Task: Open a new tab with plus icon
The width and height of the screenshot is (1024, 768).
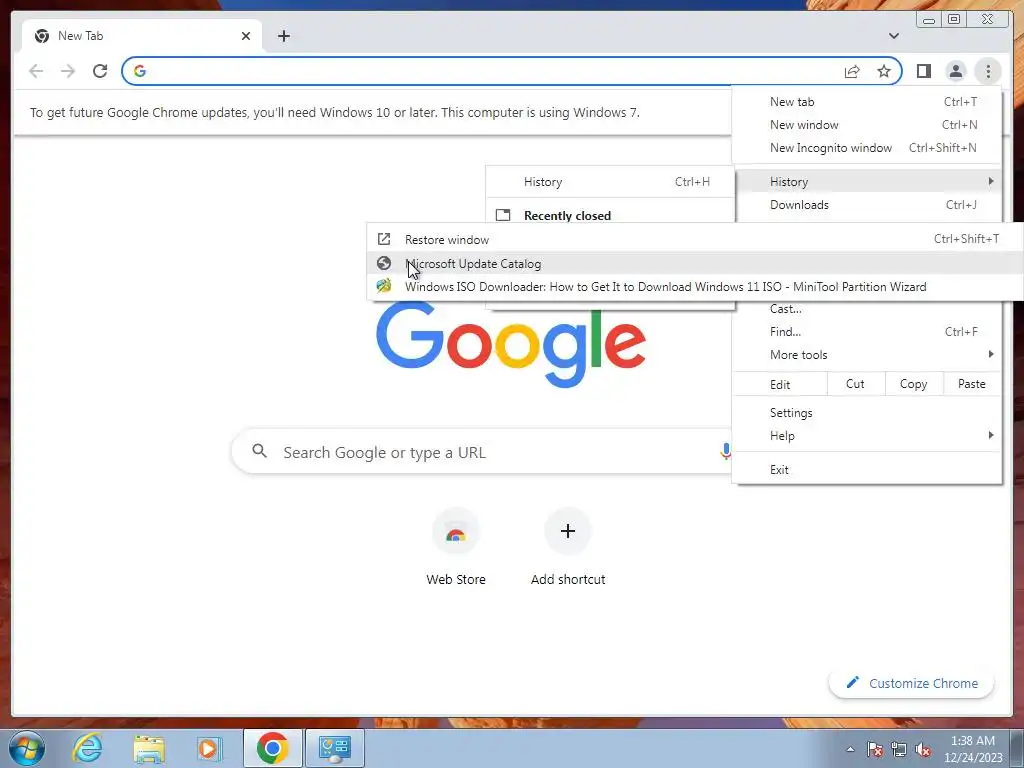Action: tap(283, 36)
